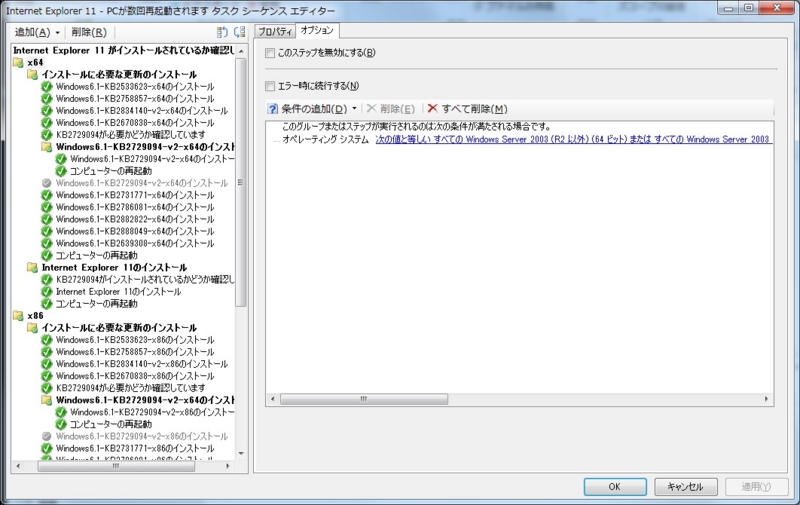
Task: Click the step tree scroll-up arrow
Action: point(241,51)
